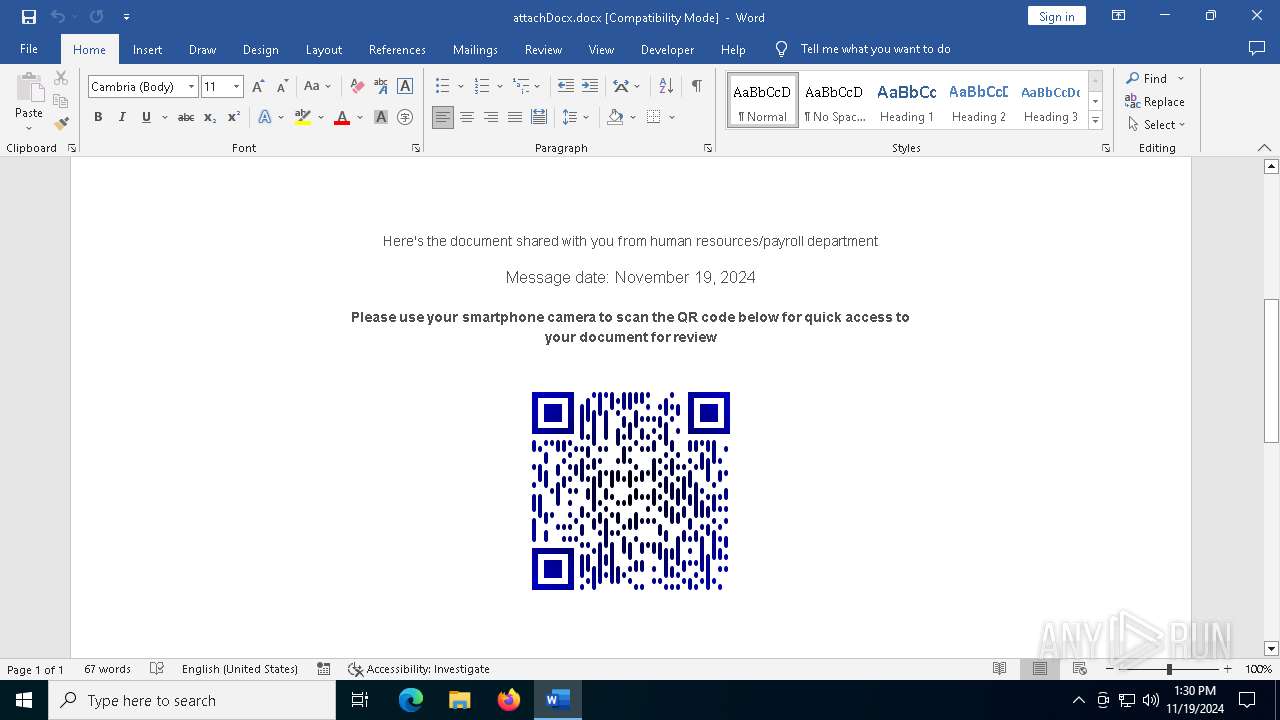Click the Character Shading icon
The width and height of the screenshot is (1280, 720).
[381, 117]
